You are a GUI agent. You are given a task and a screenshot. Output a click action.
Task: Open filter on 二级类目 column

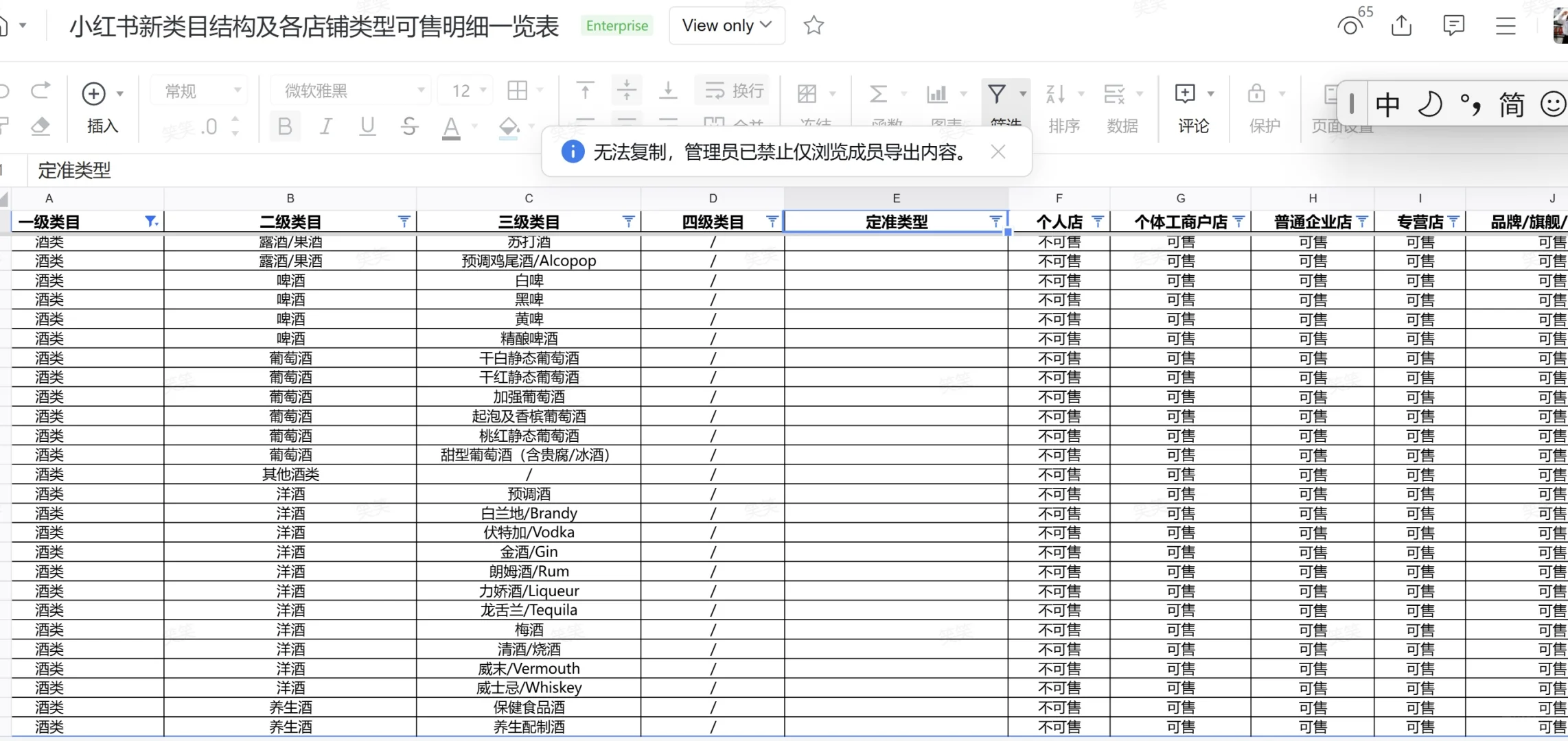pos(404,221)
